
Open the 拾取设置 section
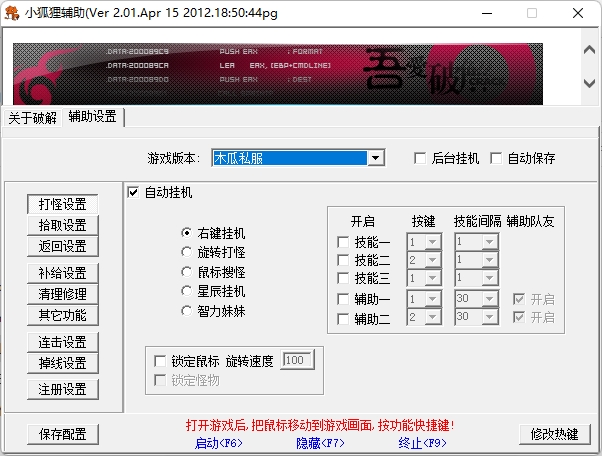click(x=62, y=225)
